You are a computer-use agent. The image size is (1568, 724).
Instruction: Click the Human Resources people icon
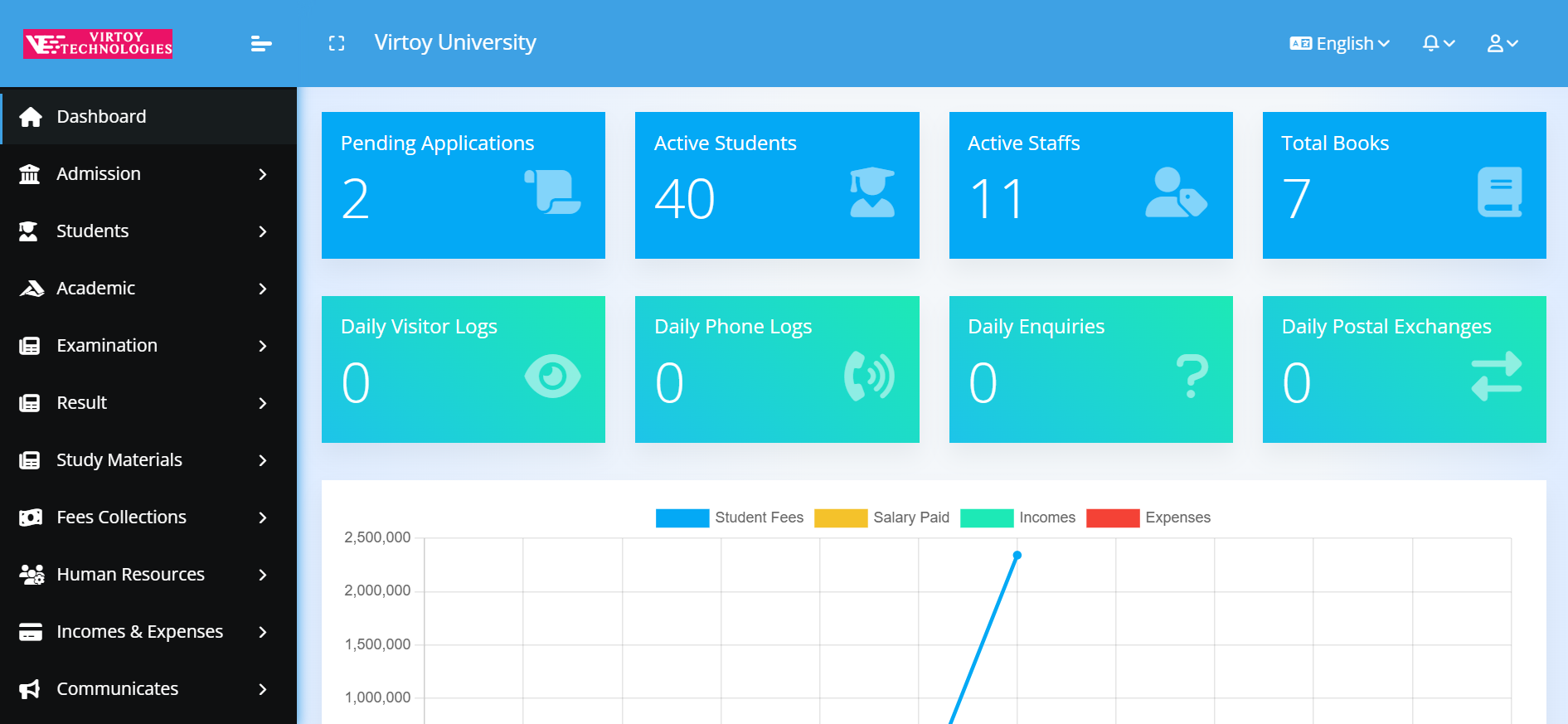(32, 575)
